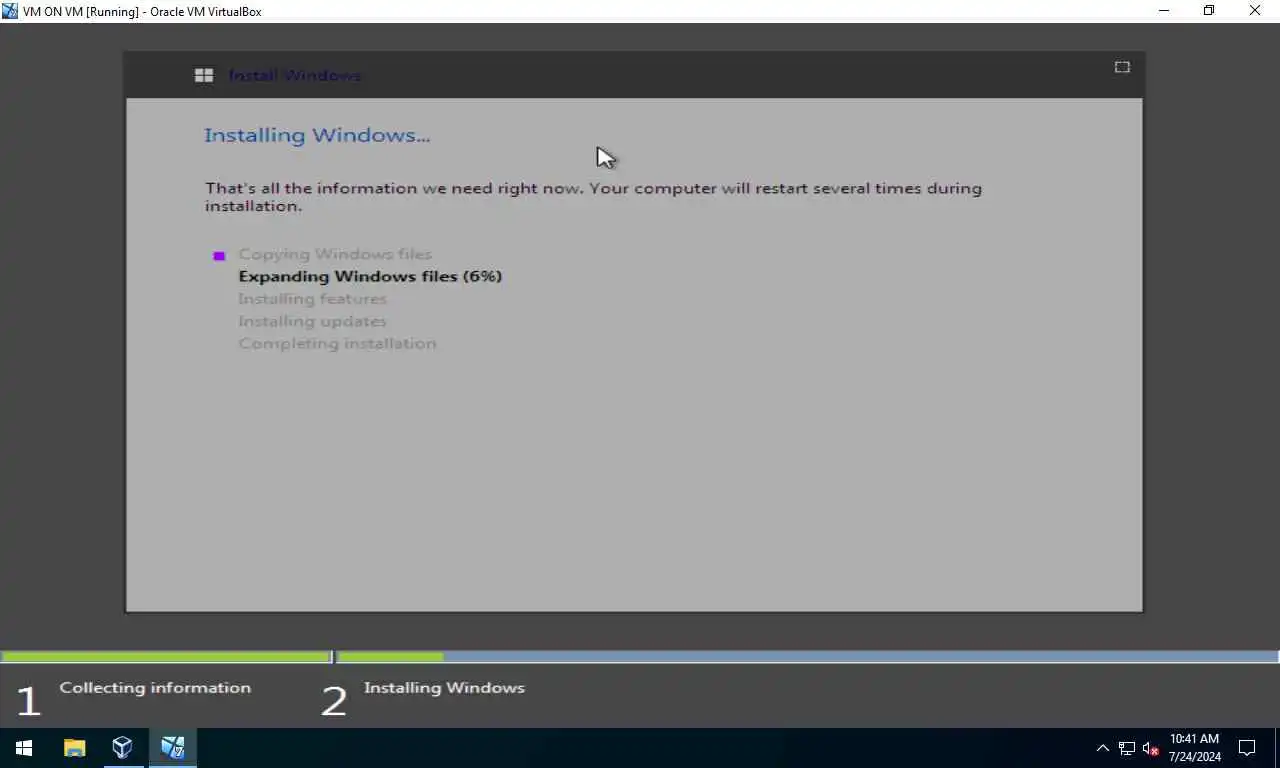Screen dimensions: 1280x768
Task: Select the running VM taskbar icon
Action: coord(173,748)
